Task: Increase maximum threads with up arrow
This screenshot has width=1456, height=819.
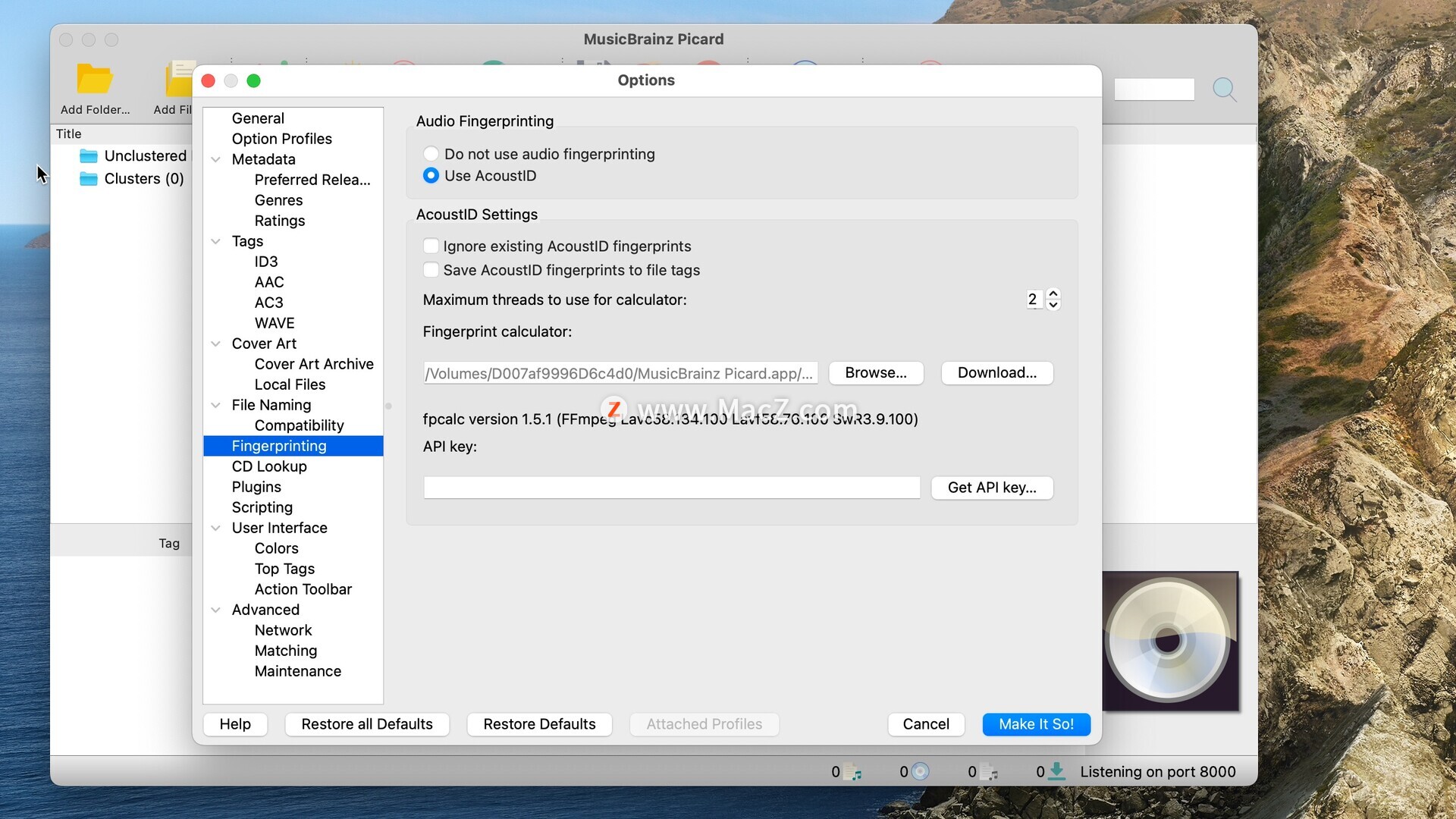Action: pyautogui.click(x=1053, y=293)
